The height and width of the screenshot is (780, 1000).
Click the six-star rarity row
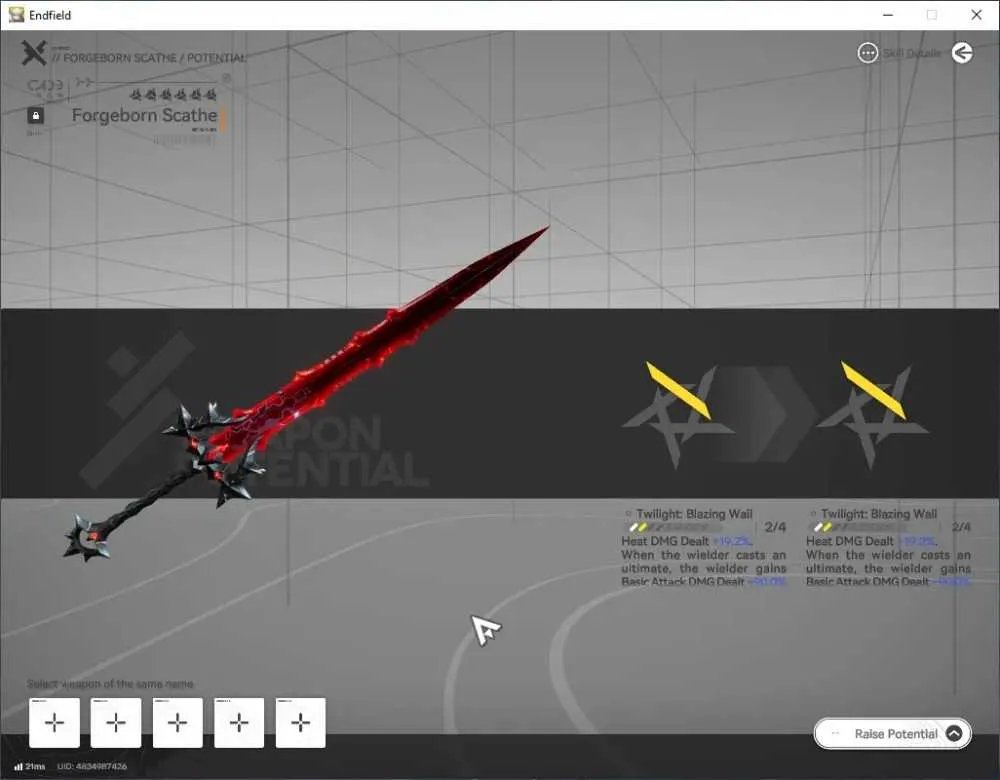pos(173,95)
